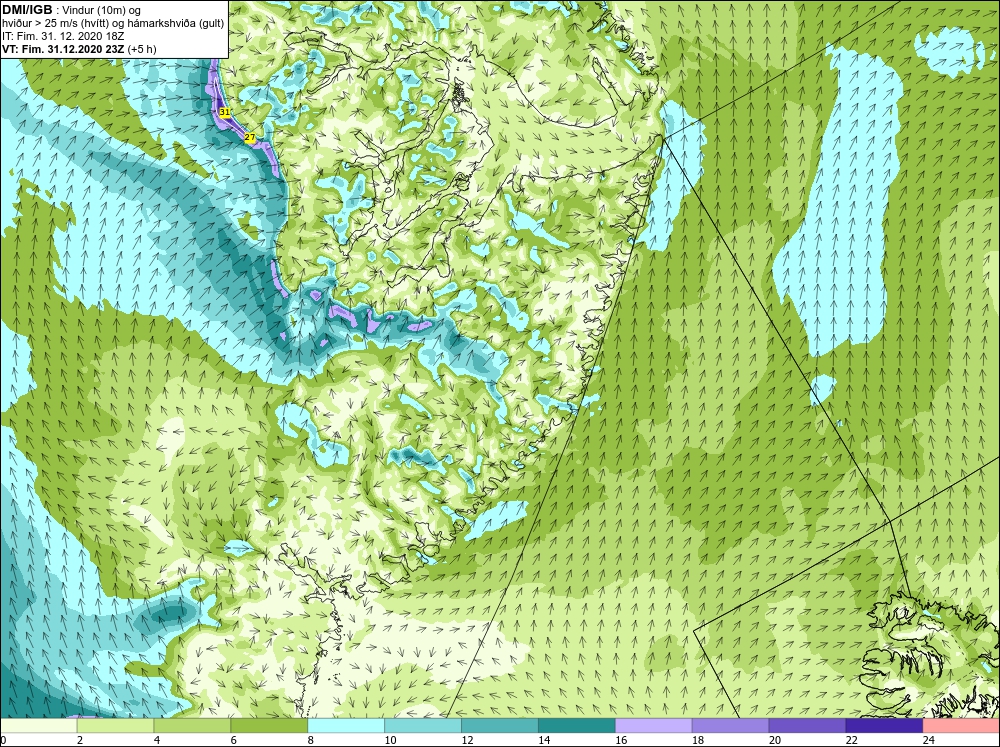Select the lavender 16–18 m/s legend swatch
The height and width of the screenshot is (747, 1000).
[x=654, y=725]
